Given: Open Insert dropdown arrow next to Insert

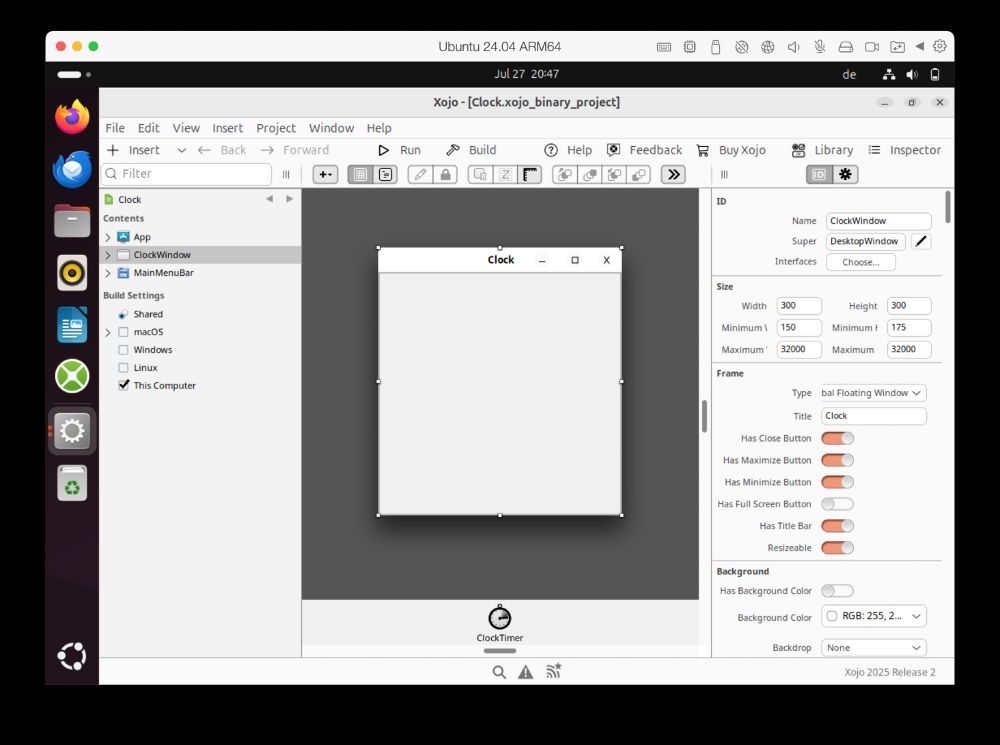Looking at the screenshot, I should [x=181, y=151].
